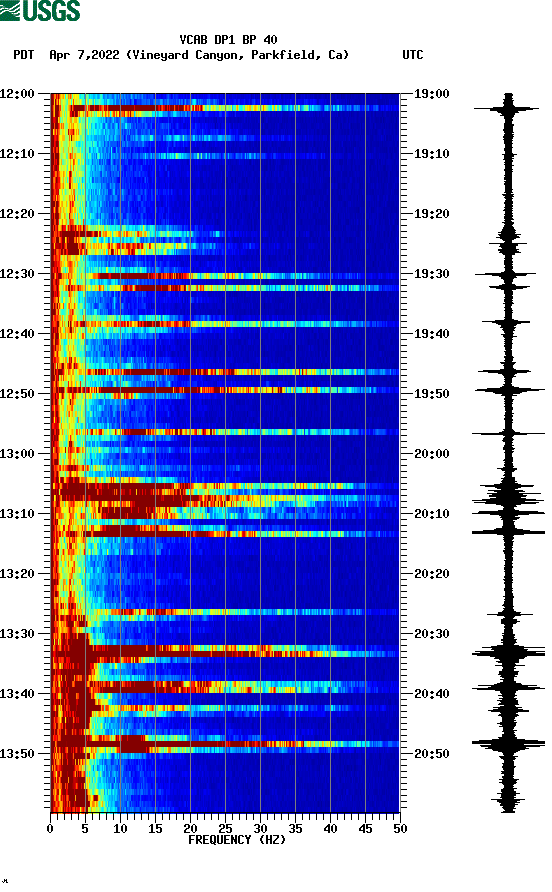The height and width of the screenshot is (892, 552).
Task: Click the date 'Apr 7,2022' text
Action: tap(84, 55)
